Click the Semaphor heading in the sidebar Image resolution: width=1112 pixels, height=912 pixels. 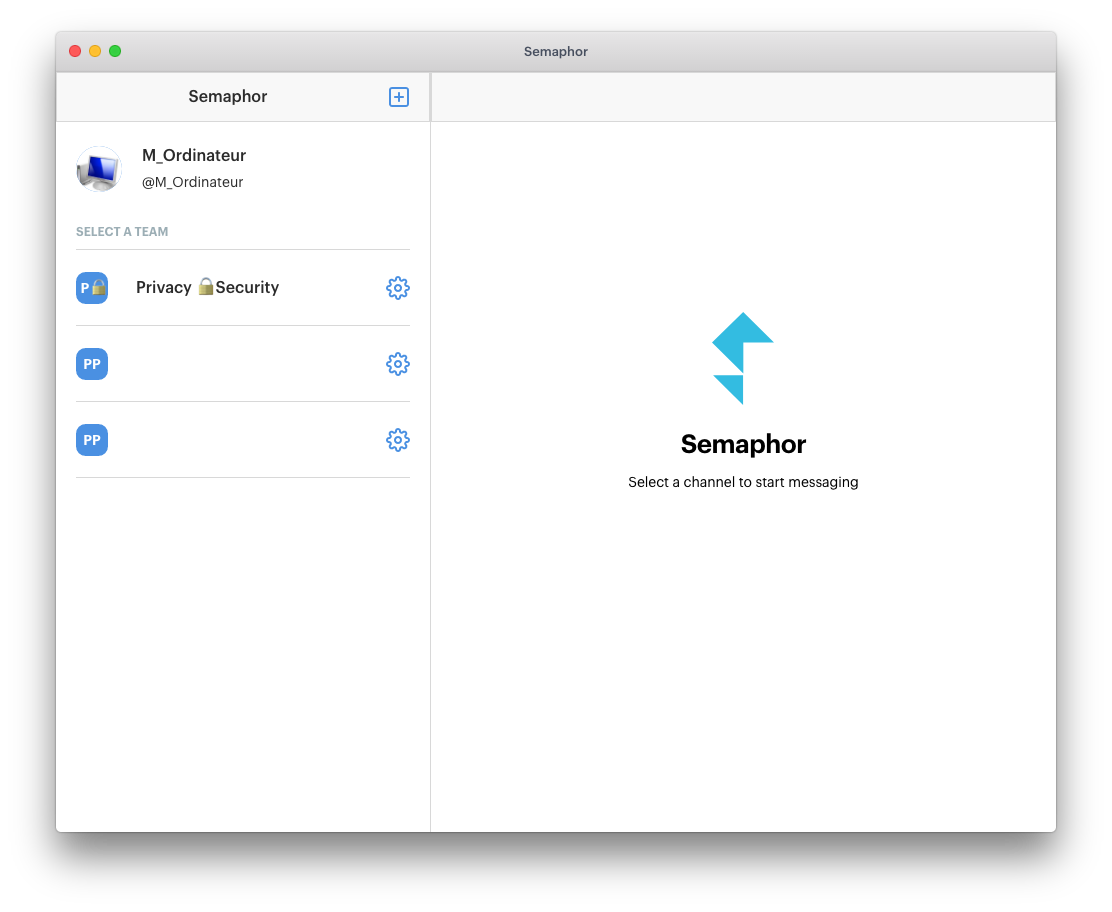[x=227, y=96]
